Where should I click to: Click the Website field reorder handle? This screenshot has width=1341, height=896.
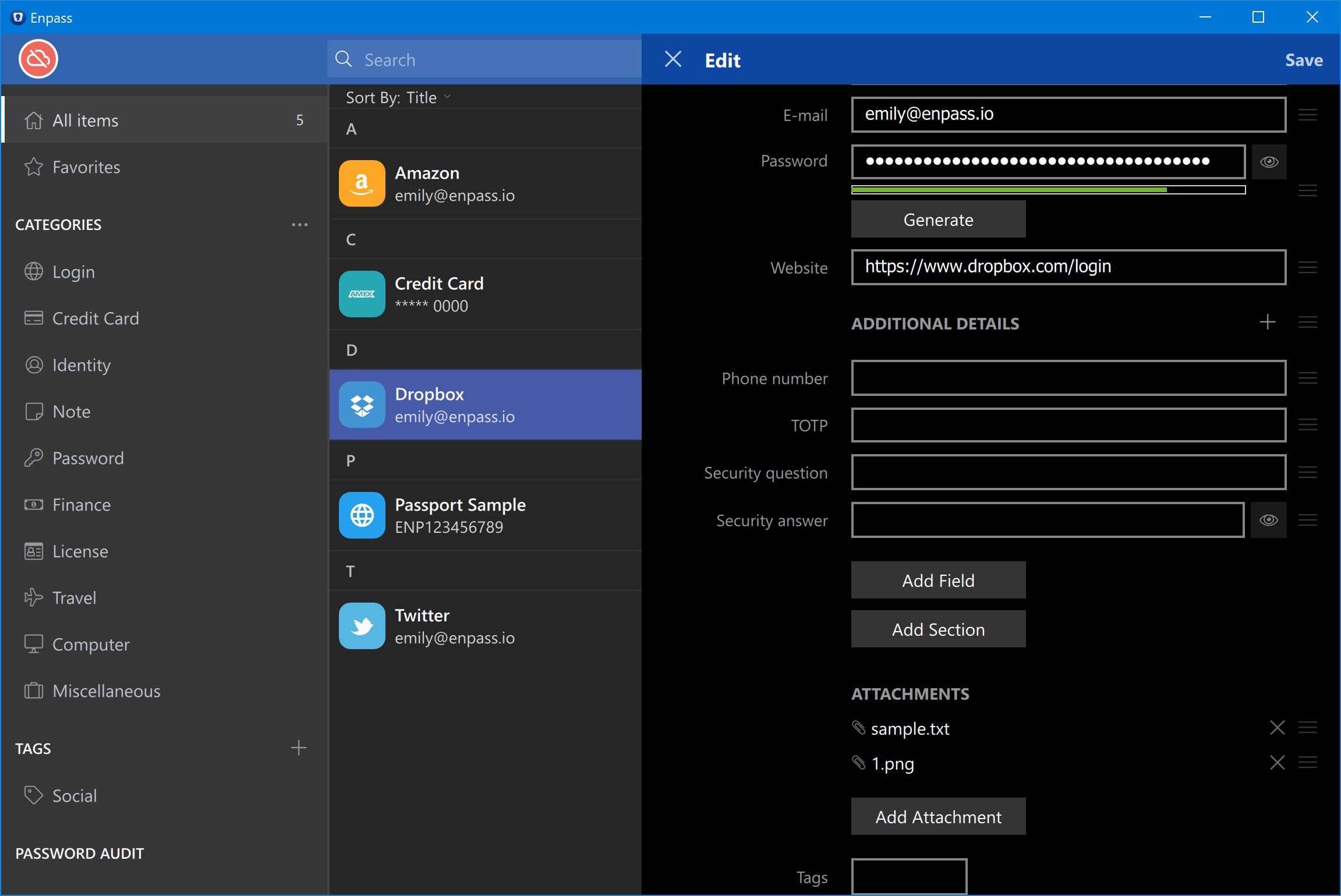[x=1308, y=267]
